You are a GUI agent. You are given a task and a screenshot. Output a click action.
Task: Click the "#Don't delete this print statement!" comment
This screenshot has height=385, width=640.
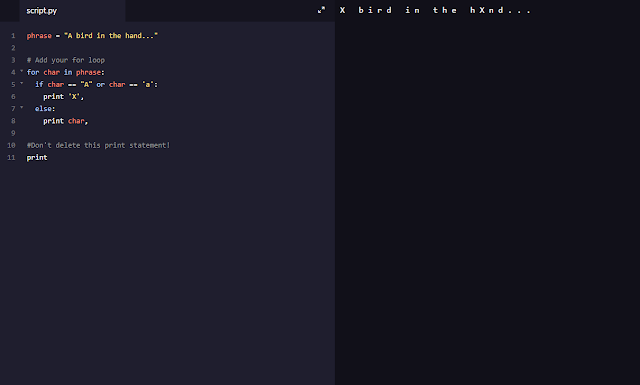[x=98, y=145]
